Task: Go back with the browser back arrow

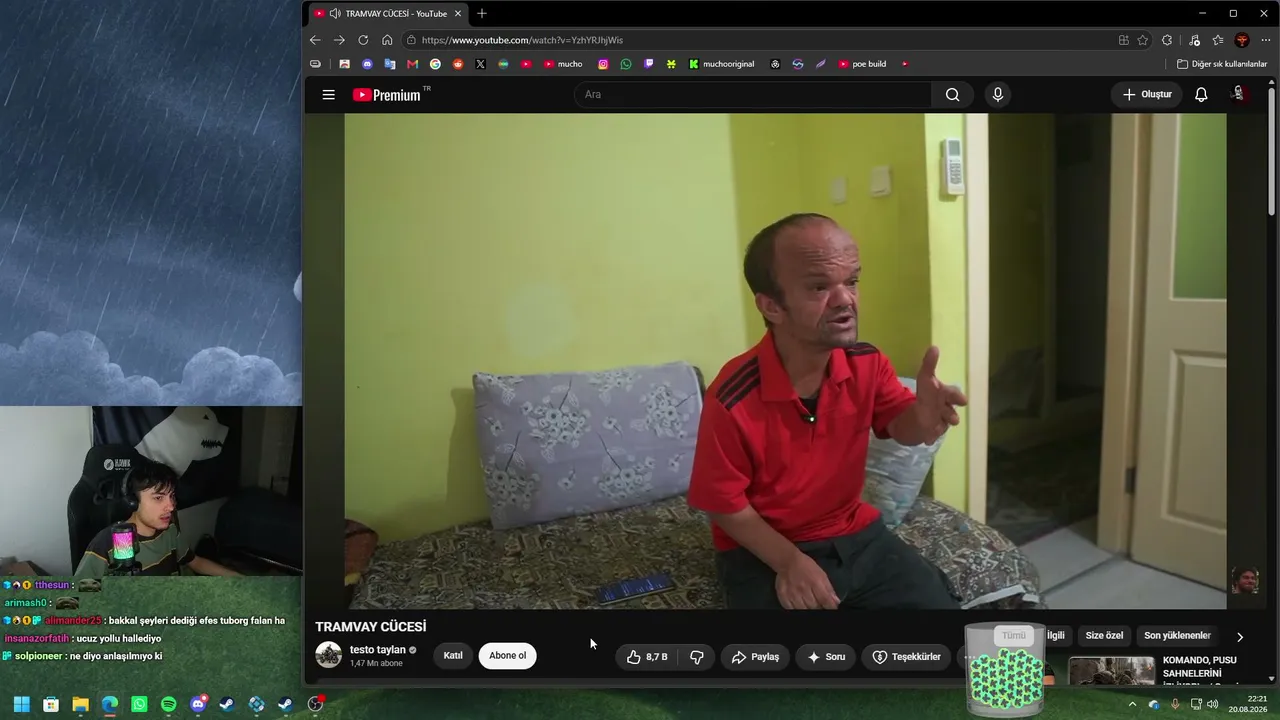Action: click(315, 40)
